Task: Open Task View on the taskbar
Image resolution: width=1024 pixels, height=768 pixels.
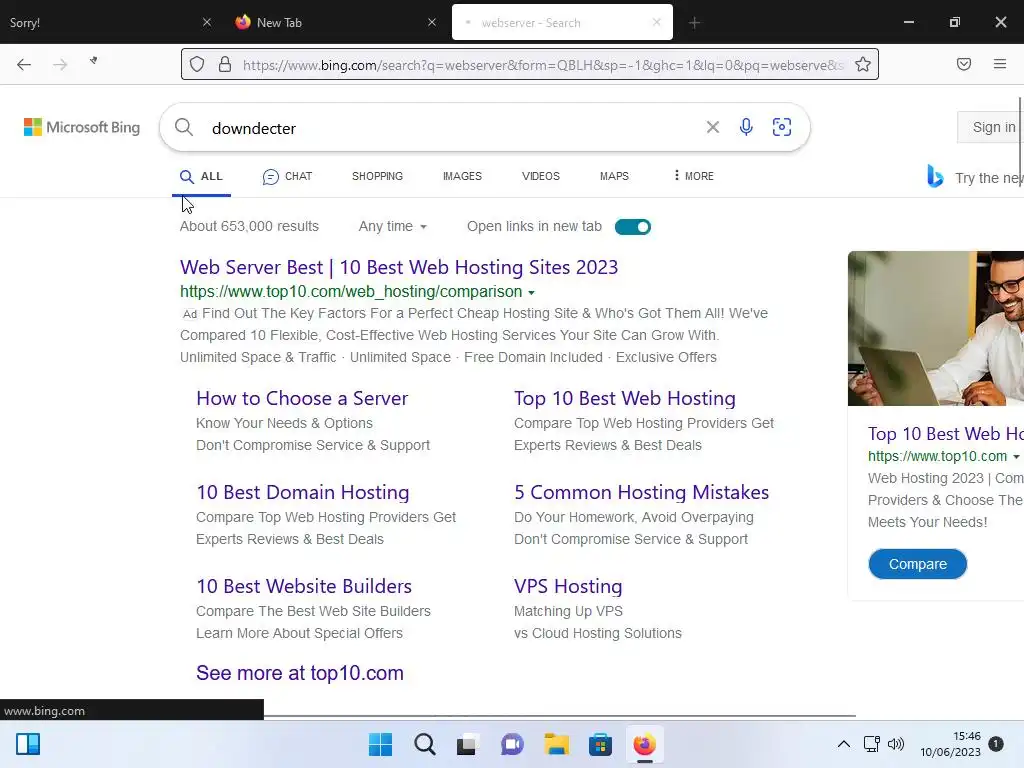Action: coord(467,744)
